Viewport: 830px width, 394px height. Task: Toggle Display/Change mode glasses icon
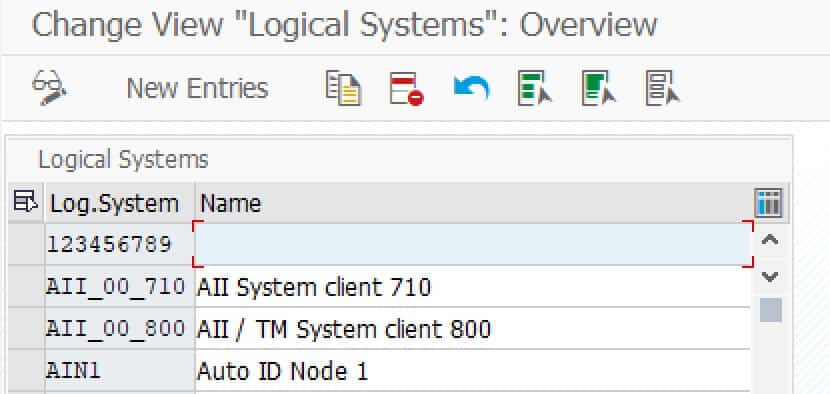click(x=50, y=88)
